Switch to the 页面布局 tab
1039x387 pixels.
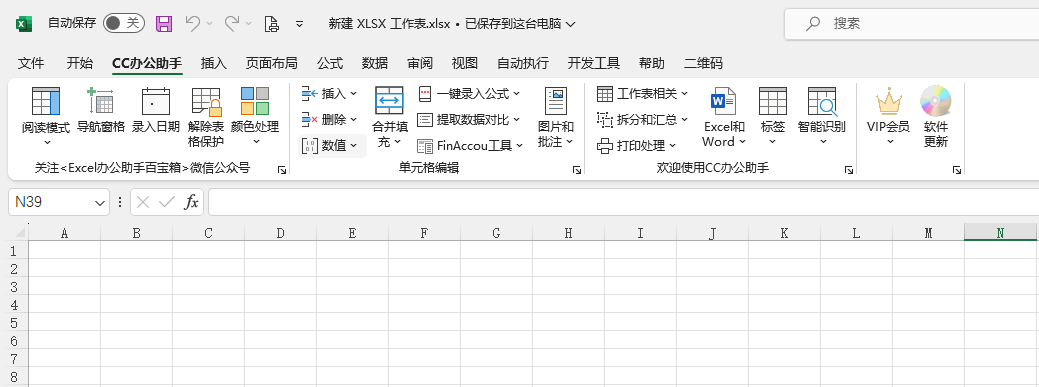pyautogui.click(x=271, y=63)
